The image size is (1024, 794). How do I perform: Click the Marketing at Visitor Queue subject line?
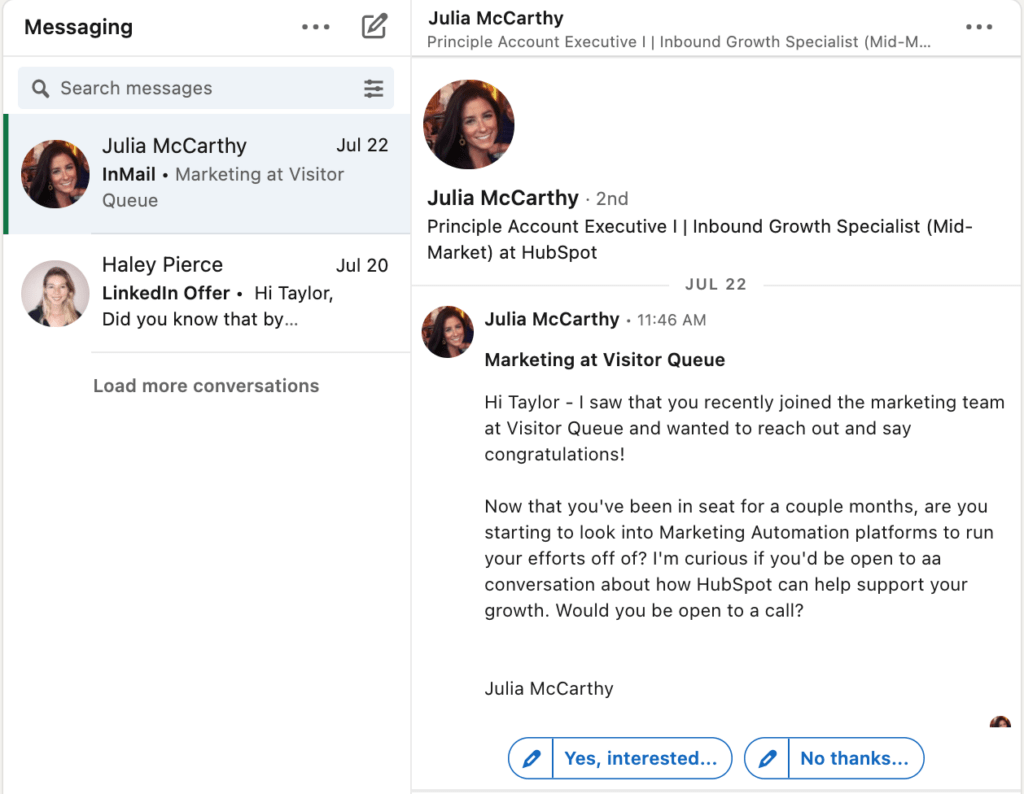[605, 360]
